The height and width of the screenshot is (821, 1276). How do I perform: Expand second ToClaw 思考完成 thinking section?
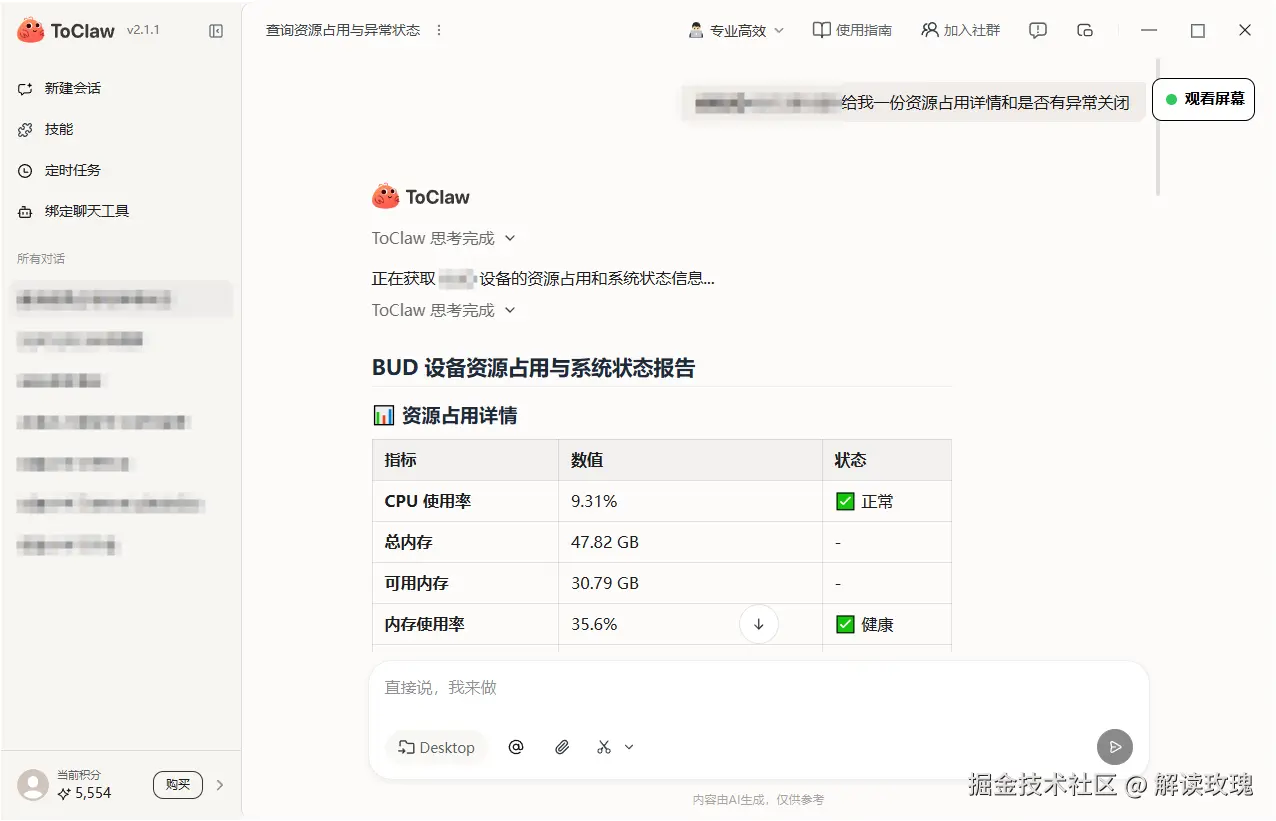pos(444,310)
